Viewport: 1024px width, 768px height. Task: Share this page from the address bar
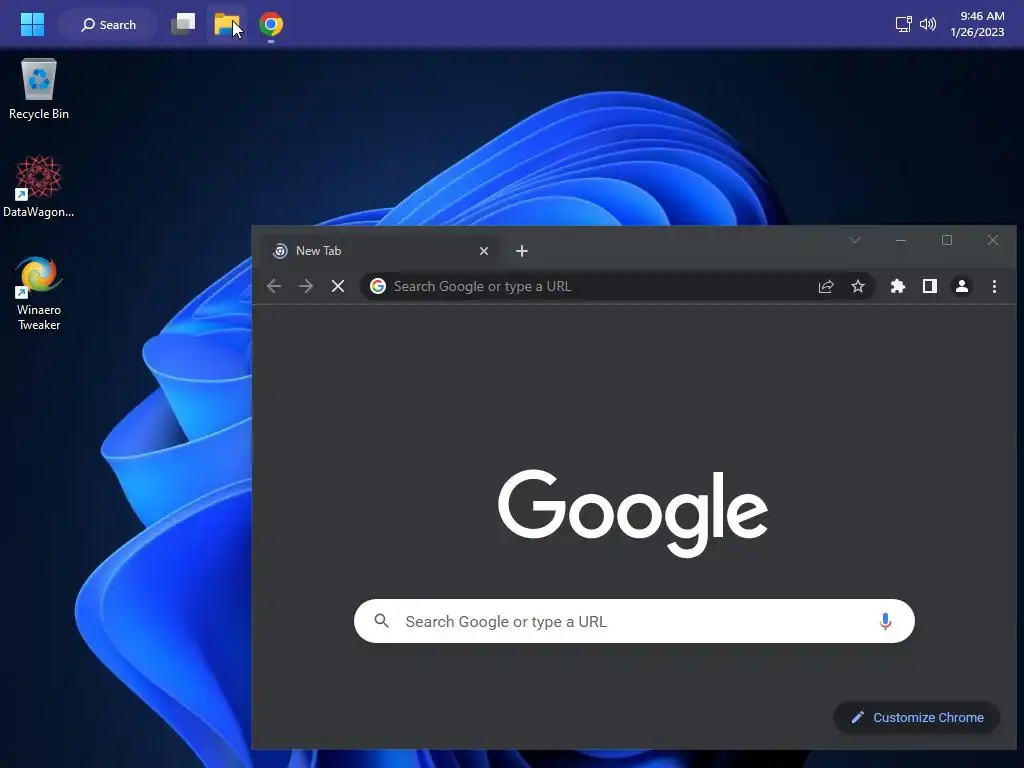(x=826, y=286)
